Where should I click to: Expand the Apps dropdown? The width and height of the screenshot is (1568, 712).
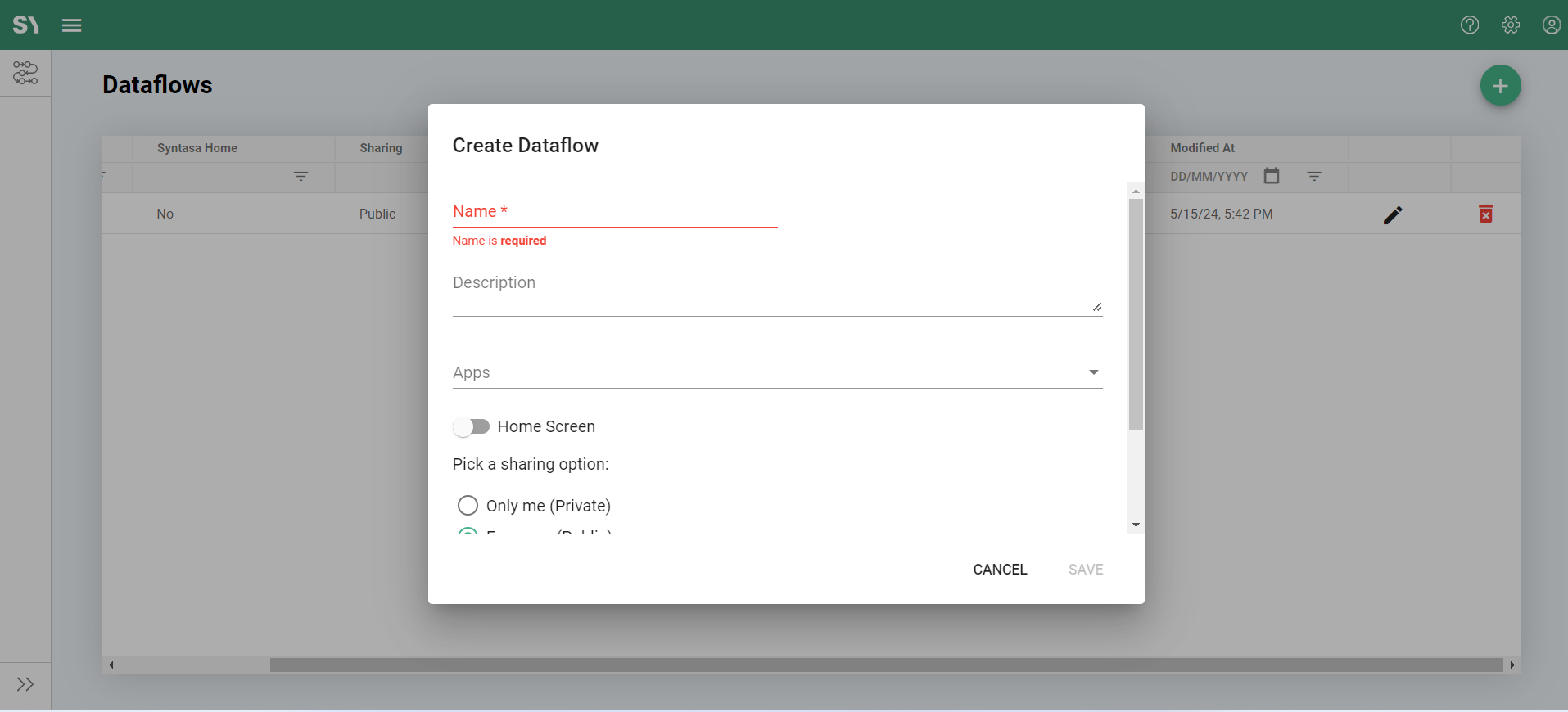click(x=1093, y=372)
